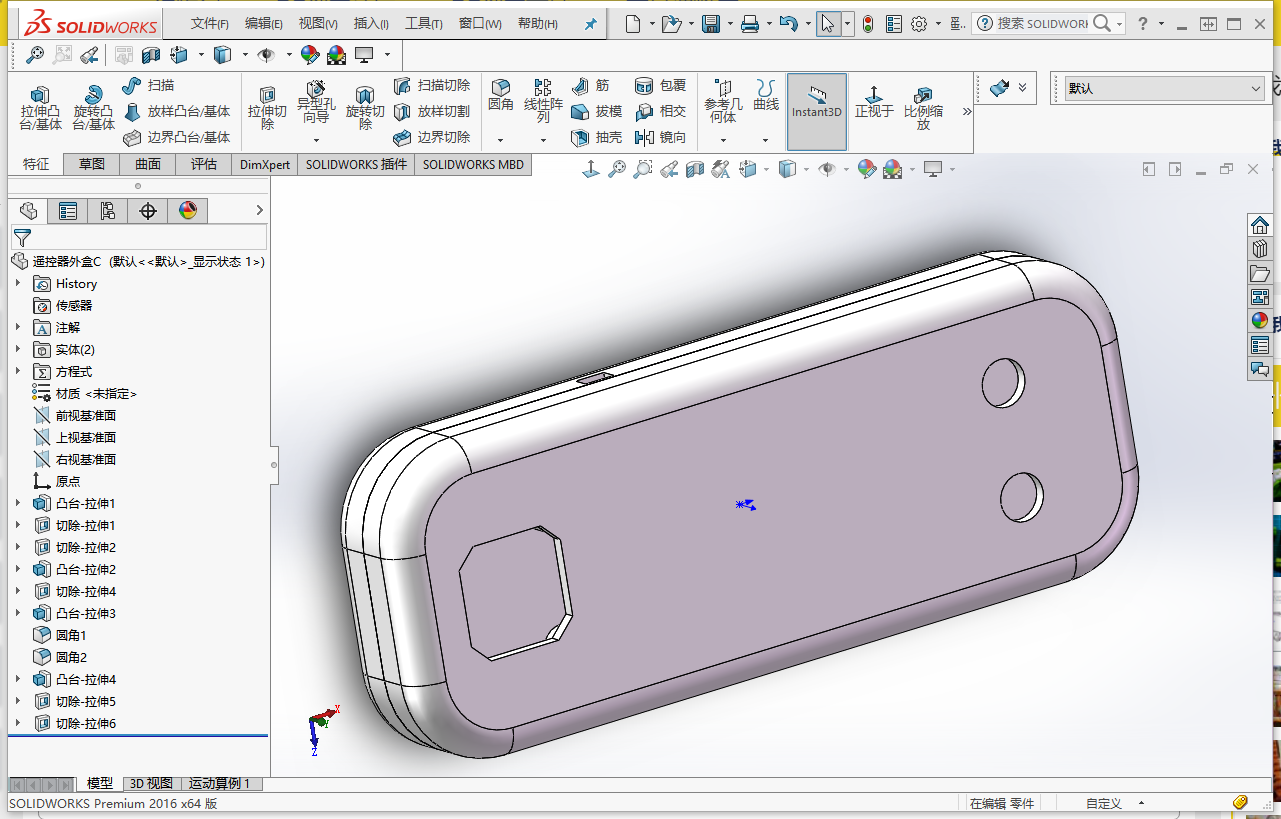The image size is (1281, 819).
Task: Expand the 注解 node
Action: click(17, 328)
